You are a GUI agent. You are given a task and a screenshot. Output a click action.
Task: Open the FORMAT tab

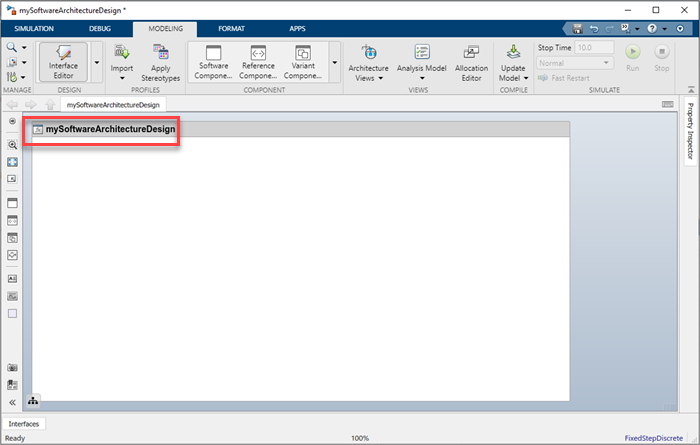click(x=231, y=29)
